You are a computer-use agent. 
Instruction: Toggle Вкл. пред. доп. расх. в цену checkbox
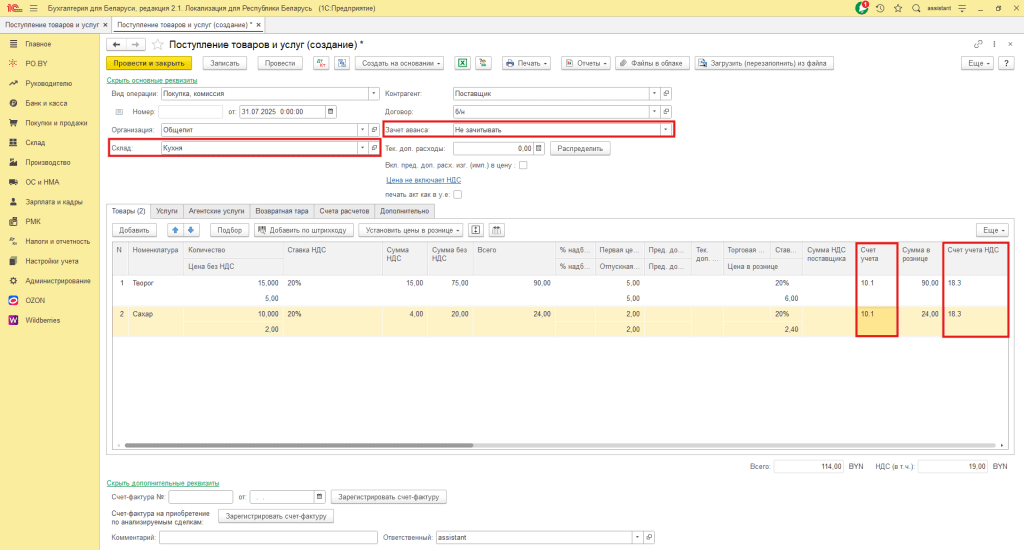tap(523, 165)
